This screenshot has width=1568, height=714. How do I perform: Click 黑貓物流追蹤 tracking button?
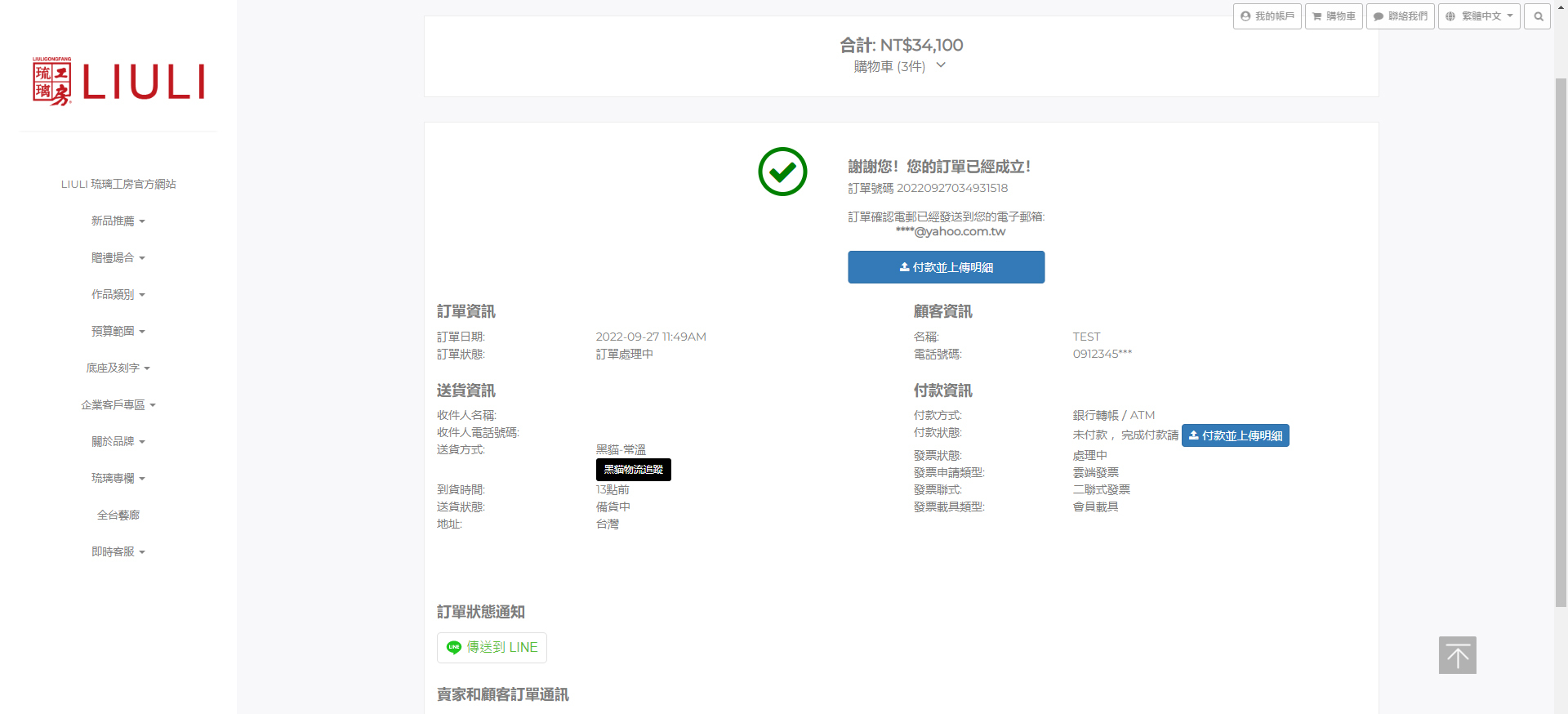click(x=633, y=470)
